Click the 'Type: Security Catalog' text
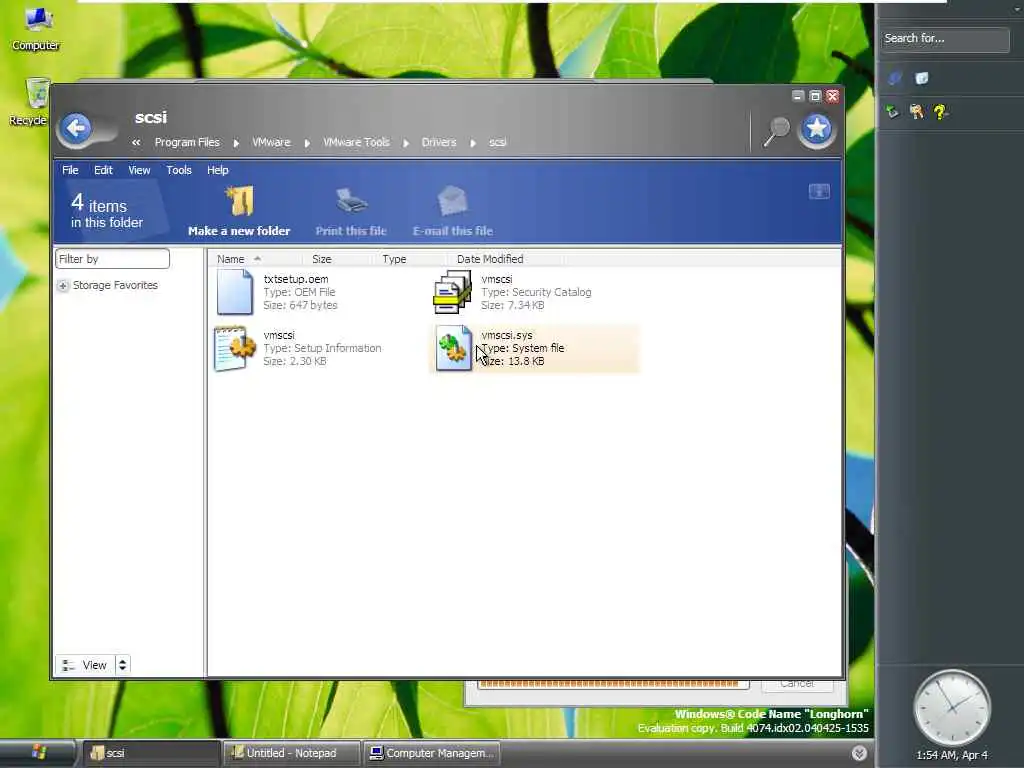The width and height of the screenshot is (1024, 768). pos(536,292)
